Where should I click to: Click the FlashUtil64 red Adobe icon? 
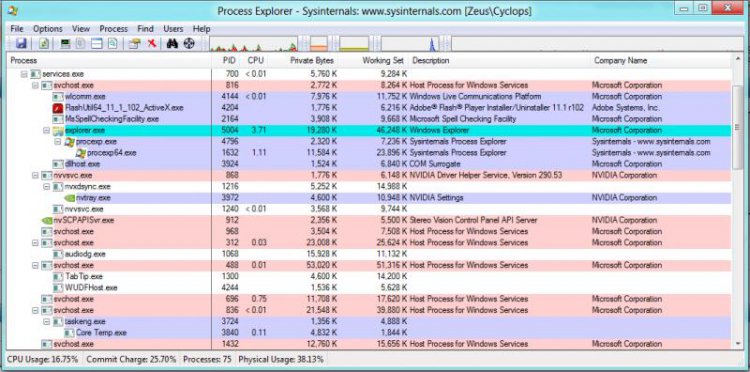click(x=58, y=108)
